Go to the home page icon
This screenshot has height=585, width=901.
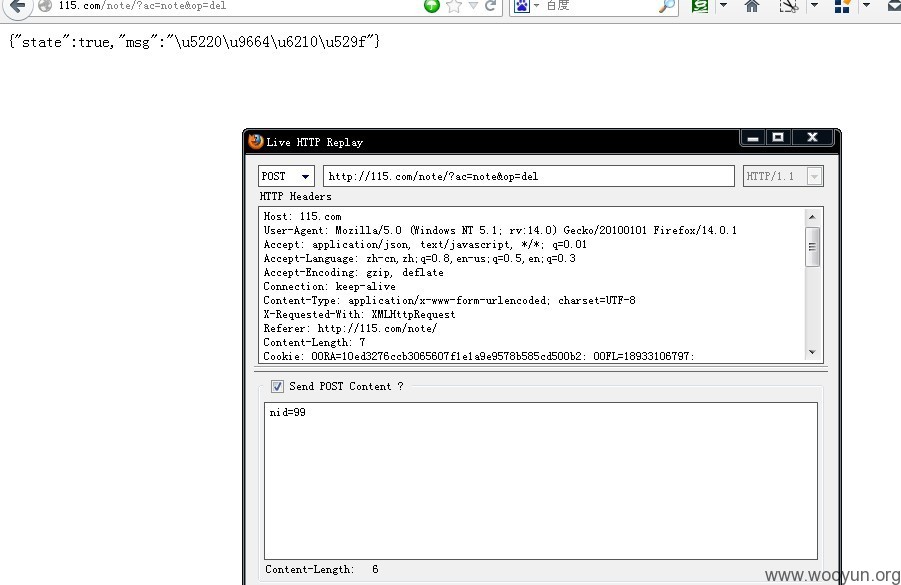(x=752, y=6)
